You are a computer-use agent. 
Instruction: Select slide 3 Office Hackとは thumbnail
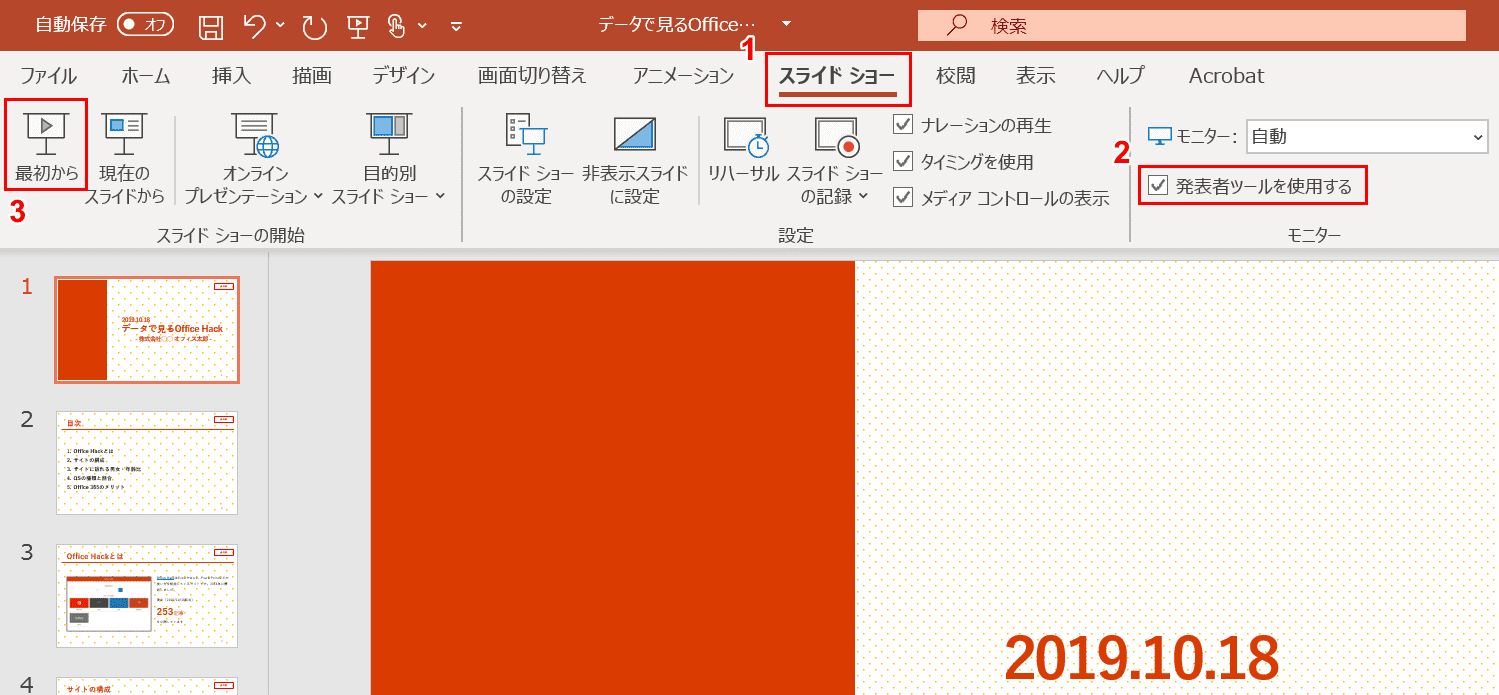coord(147,596)
